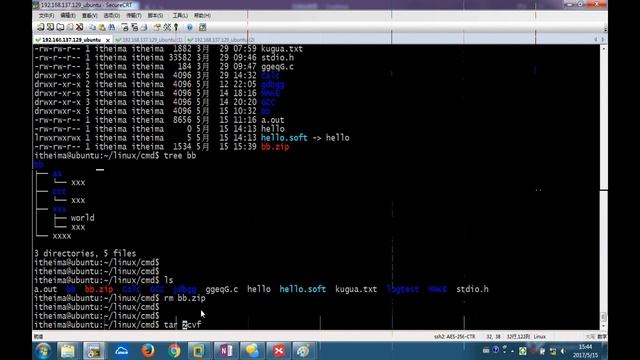This screenshot has height=360, width=640.
Task: Open Google Chrome from the taskbar
Action: (174, 351)
